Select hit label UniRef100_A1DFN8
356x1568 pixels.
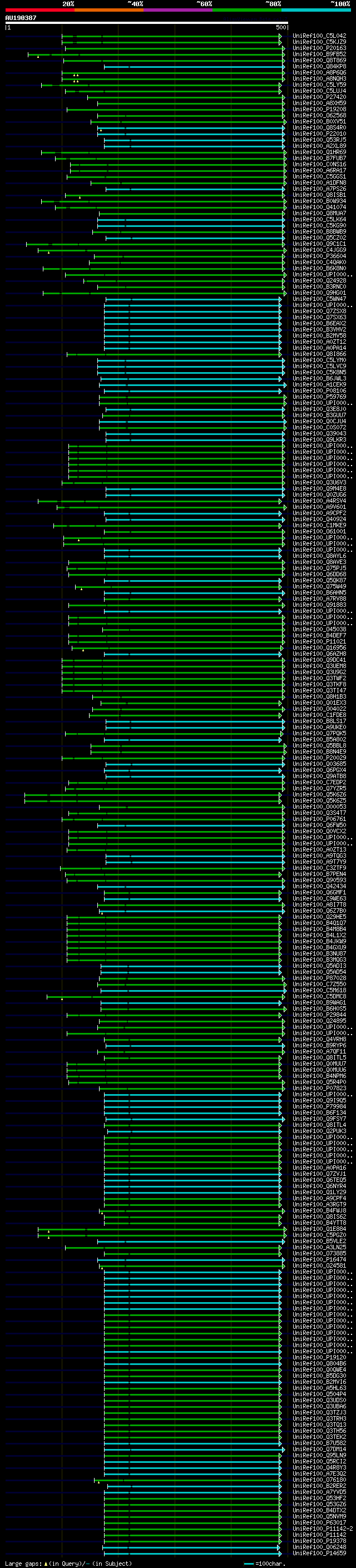[x=319, y=182]
